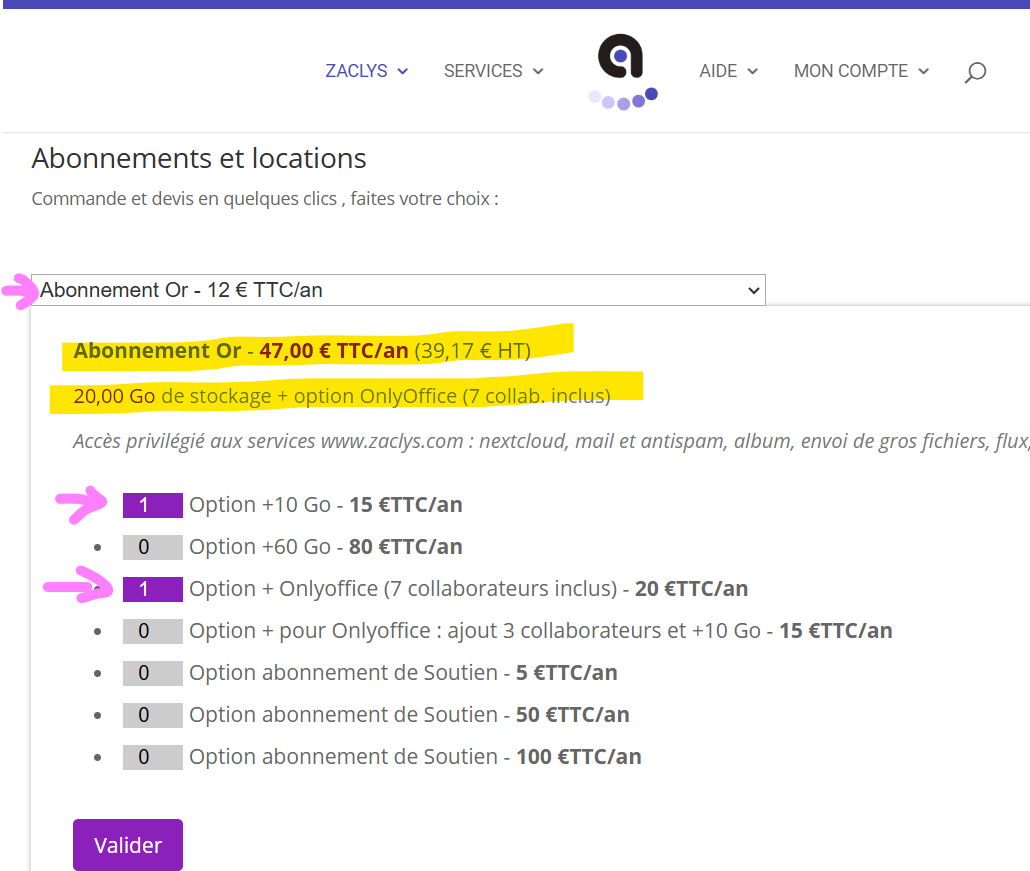Open the search magnifier icon

coord(975,72)
